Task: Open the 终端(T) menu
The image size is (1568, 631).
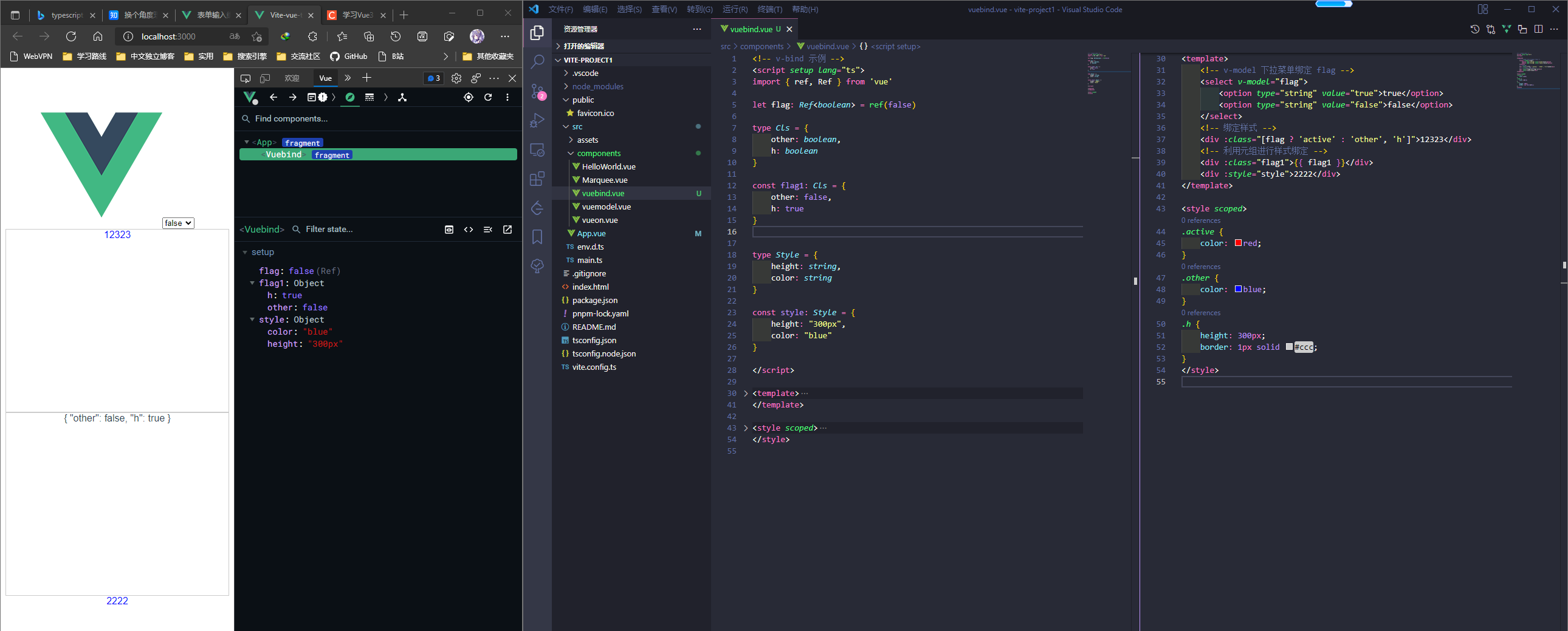Action: 769,9
